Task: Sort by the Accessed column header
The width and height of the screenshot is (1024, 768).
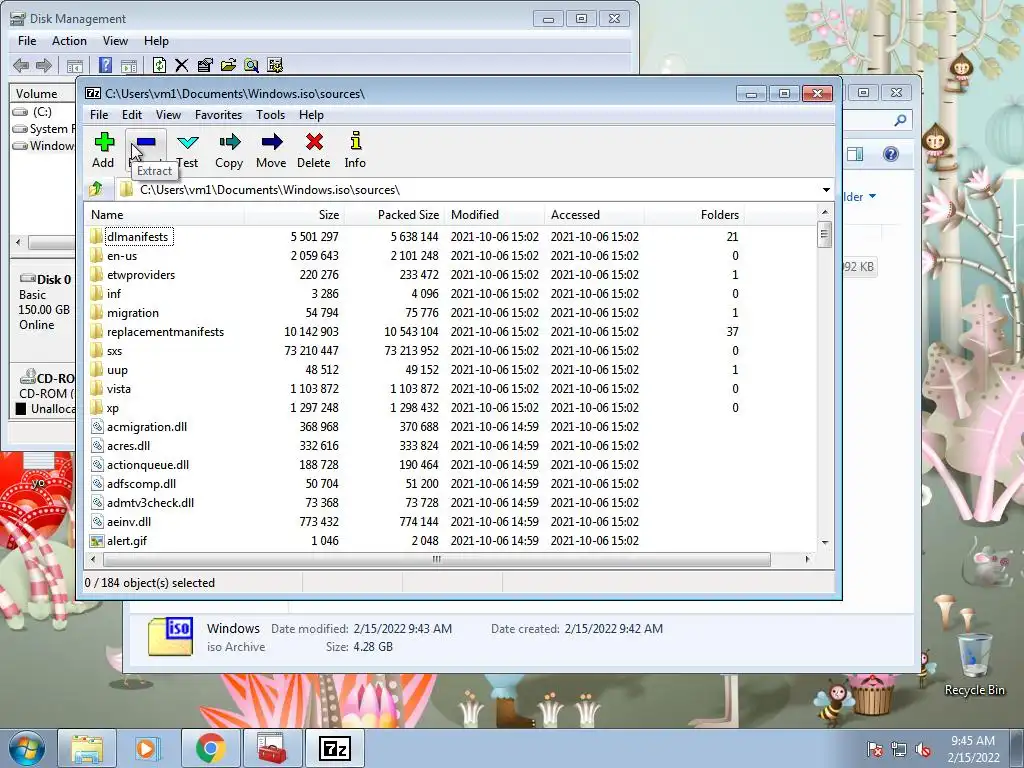Action: (x=594, y=215)
